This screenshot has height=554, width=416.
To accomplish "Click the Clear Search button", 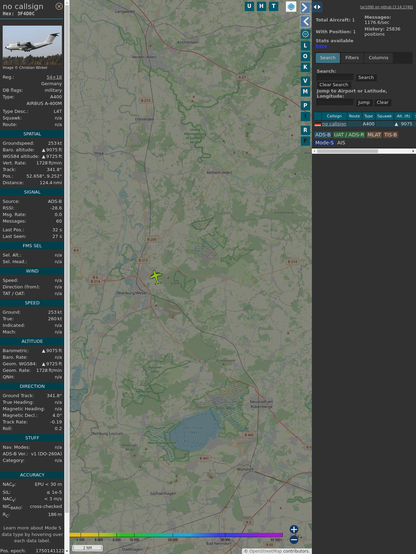I will pos(334,85).
